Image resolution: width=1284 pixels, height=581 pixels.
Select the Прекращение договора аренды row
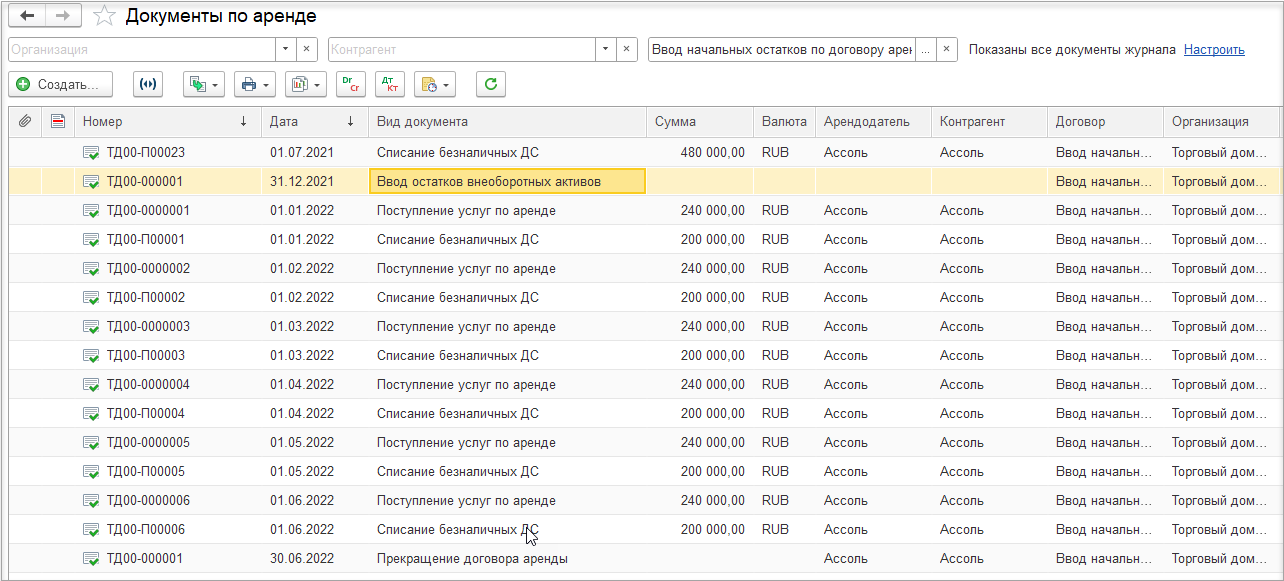click(x=644, y=559)
